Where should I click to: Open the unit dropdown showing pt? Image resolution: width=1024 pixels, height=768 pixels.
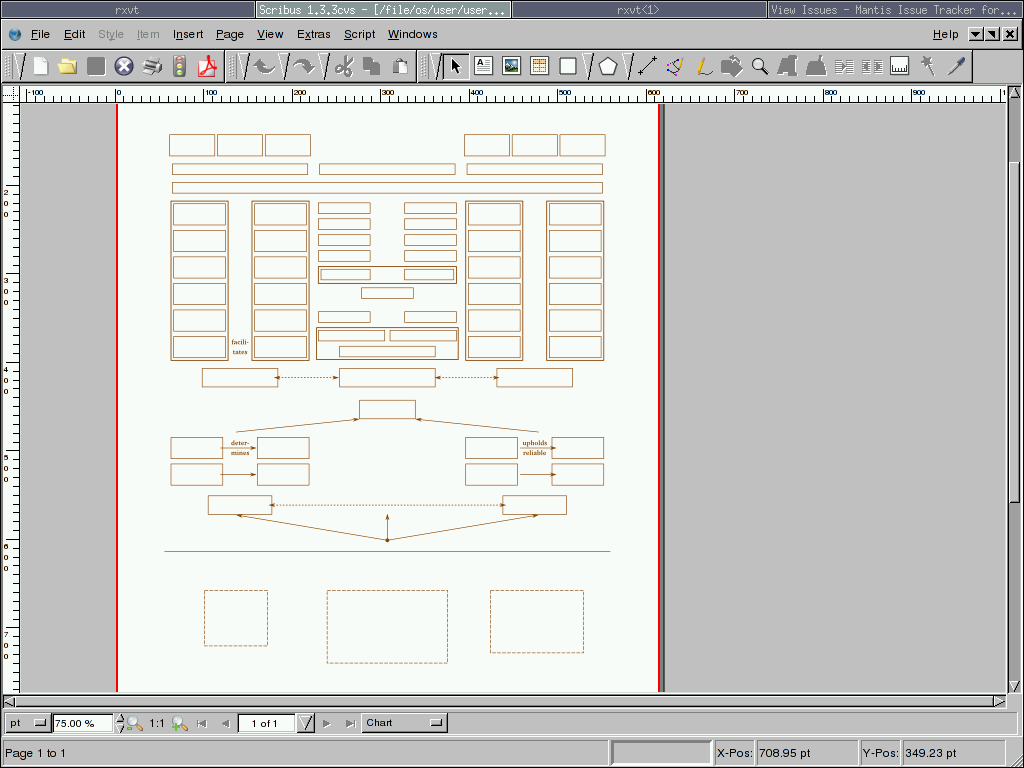[28, 723]
